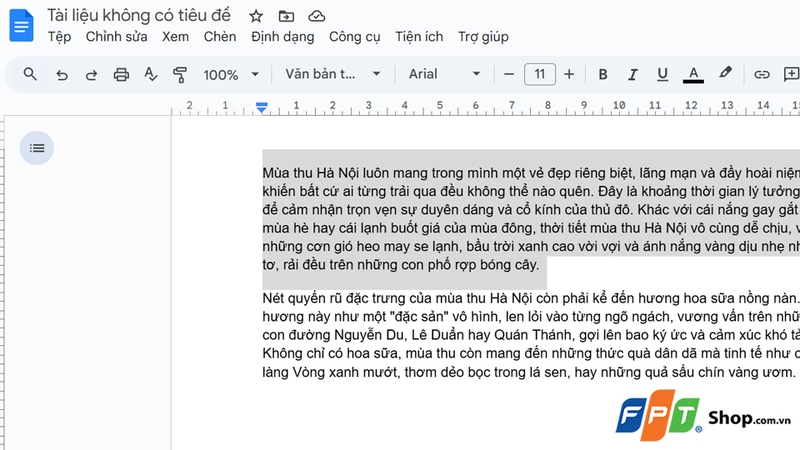The height and width of the screenshot is (450, 800).
Task: Toggle underline formatting
Action: click(x=662, y=75)
